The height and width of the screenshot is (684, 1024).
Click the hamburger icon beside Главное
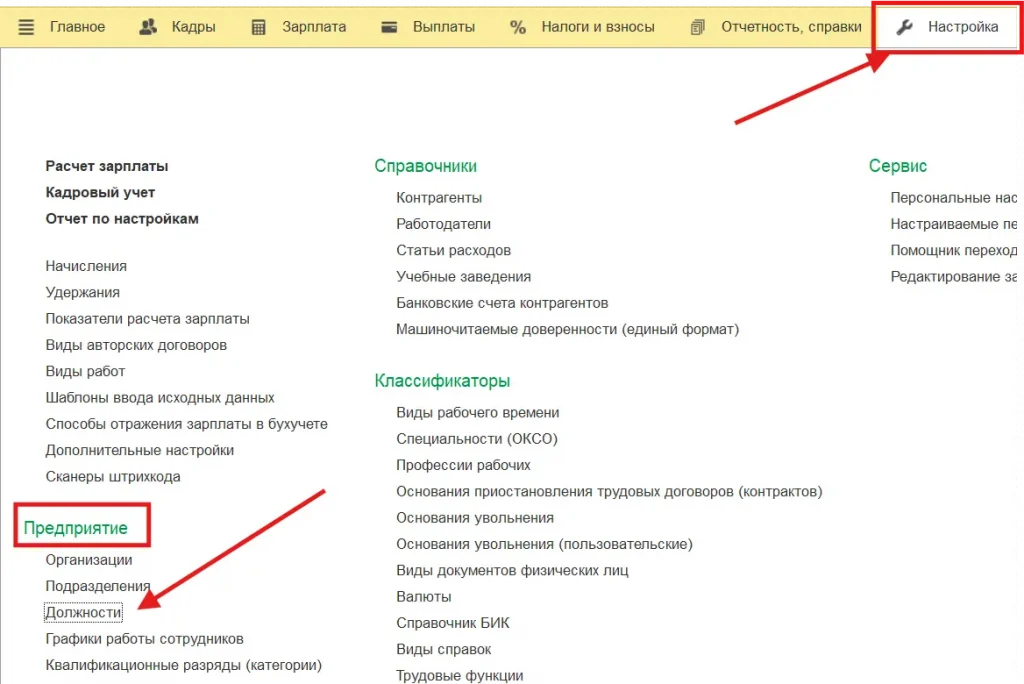point(26,27)
